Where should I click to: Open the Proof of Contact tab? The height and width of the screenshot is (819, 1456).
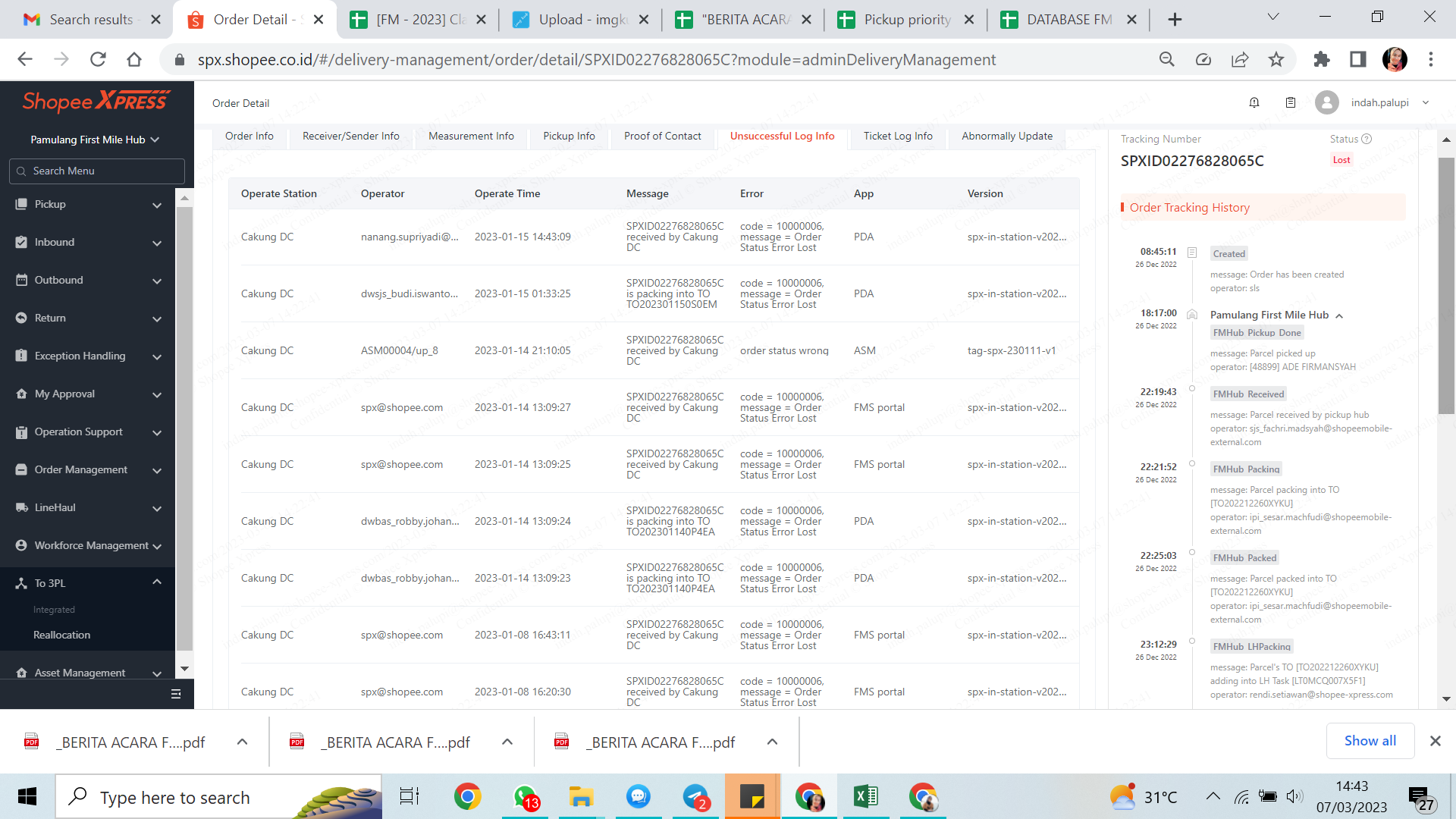[663, 136]
